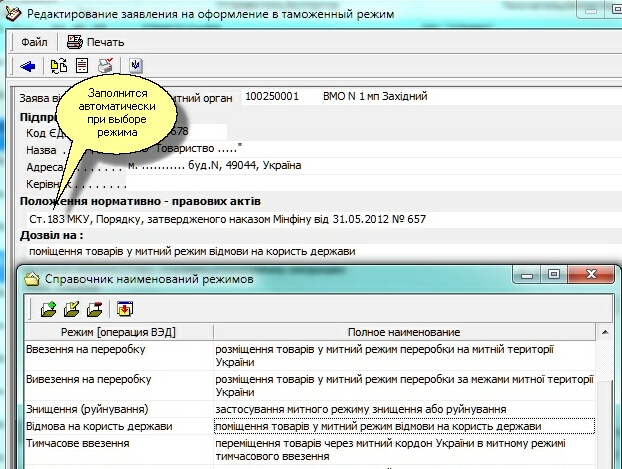Select the Знищення (руйнування) row

[309, 409]
